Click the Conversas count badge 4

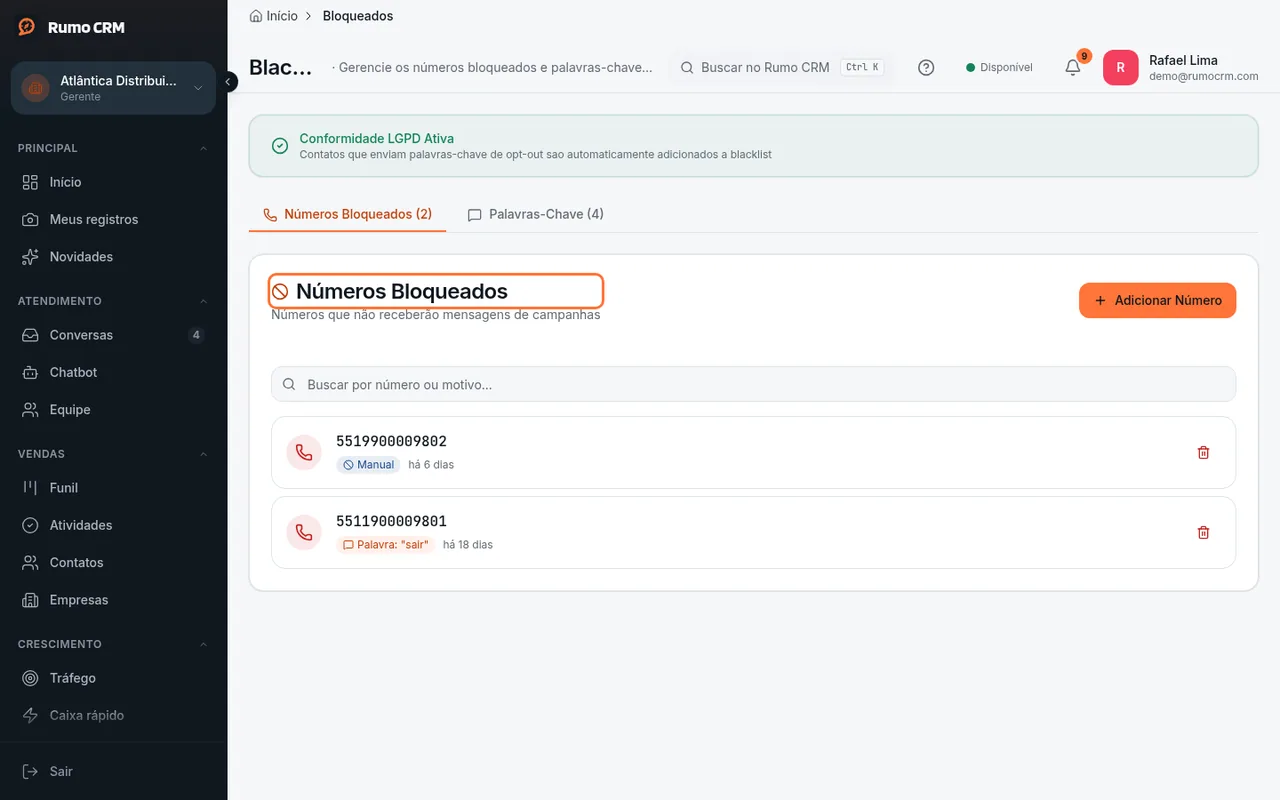click(x=196, y=335)
